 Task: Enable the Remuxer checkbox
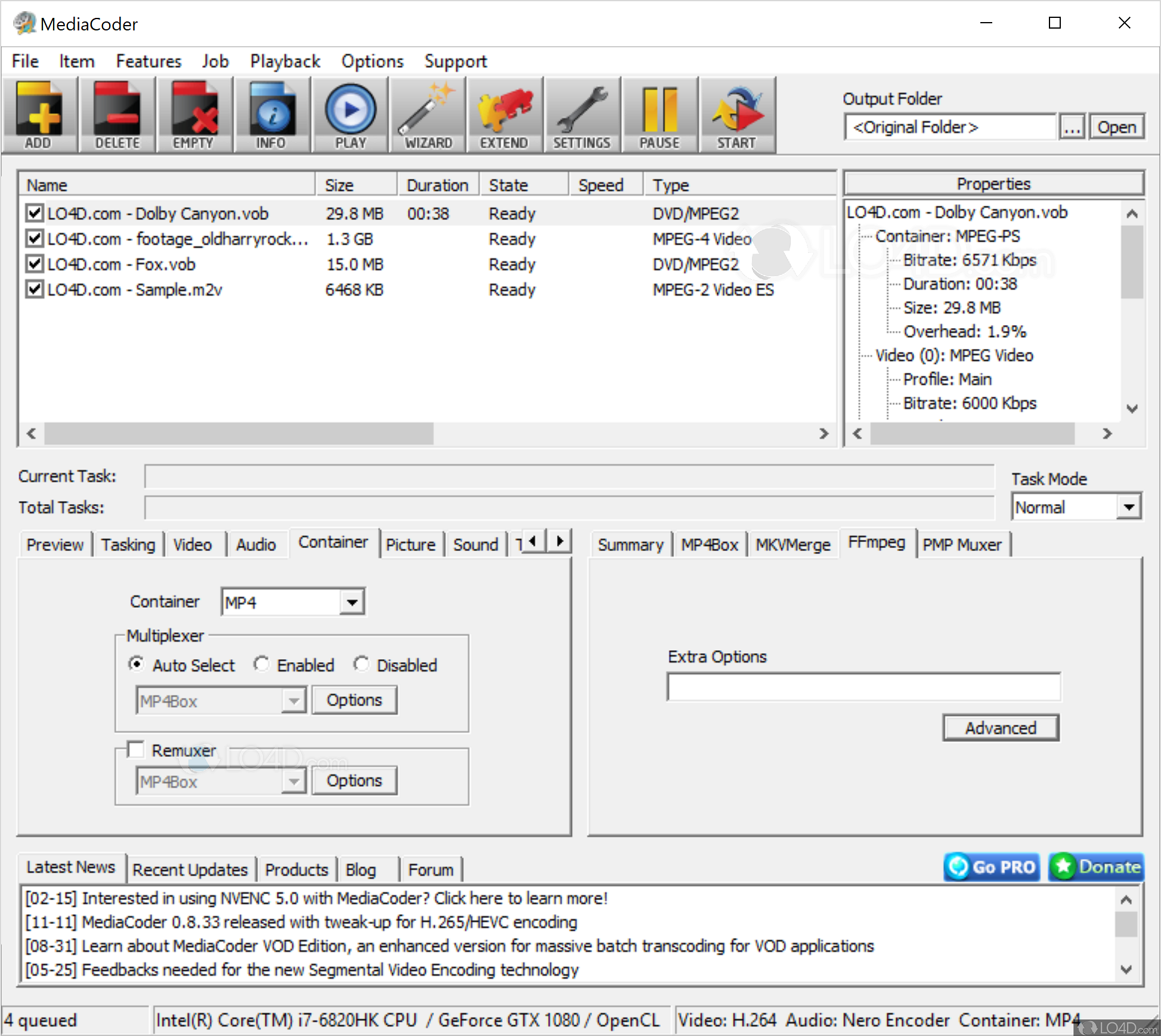click(136, 749)
